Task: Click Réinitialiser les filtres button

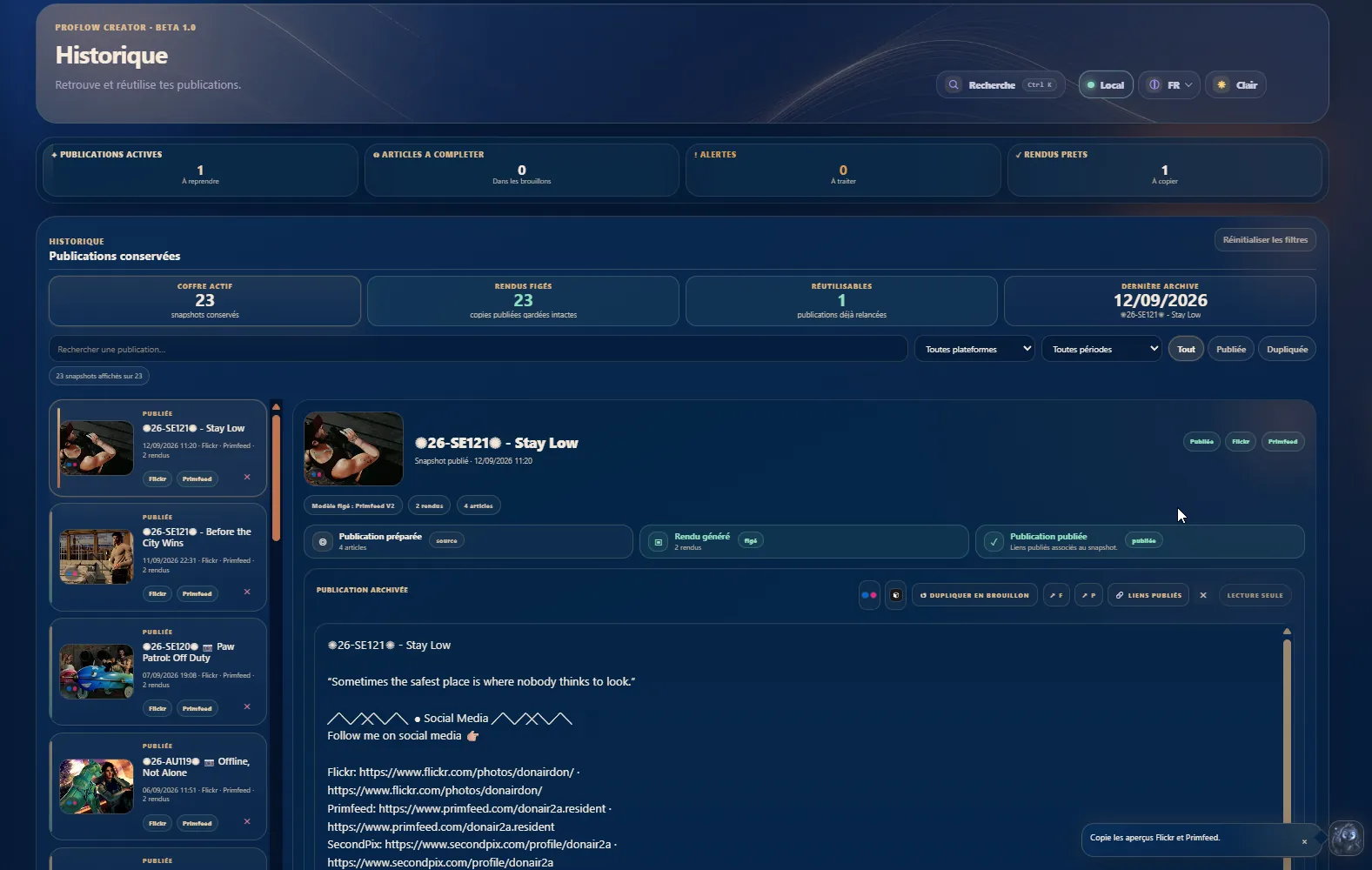Action: (x=1265, y=240)
